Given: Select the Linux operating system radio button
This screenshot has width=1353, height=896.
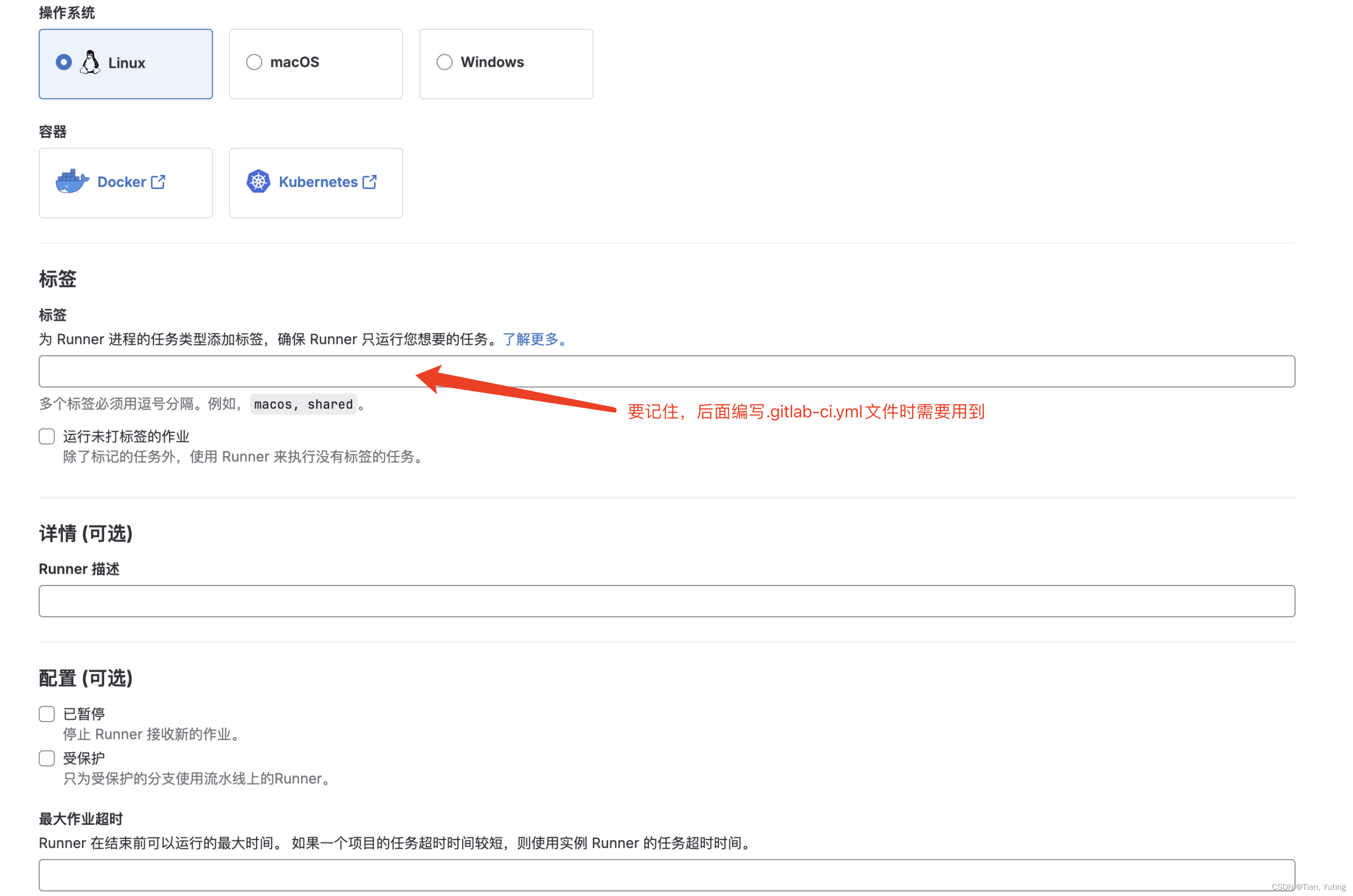Looking at the screenshot, I should 64,62.
